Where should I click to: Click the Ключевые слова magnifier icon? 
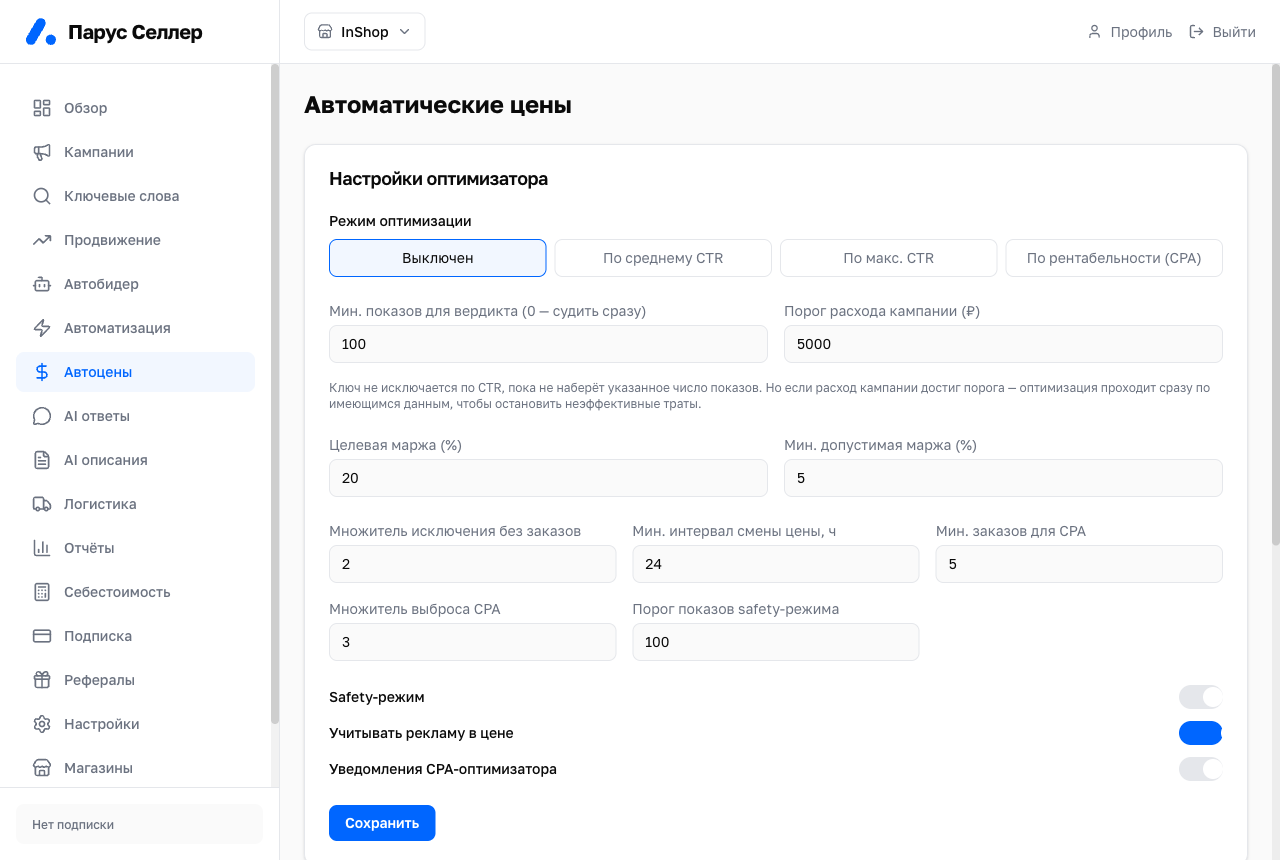[42, 196]
